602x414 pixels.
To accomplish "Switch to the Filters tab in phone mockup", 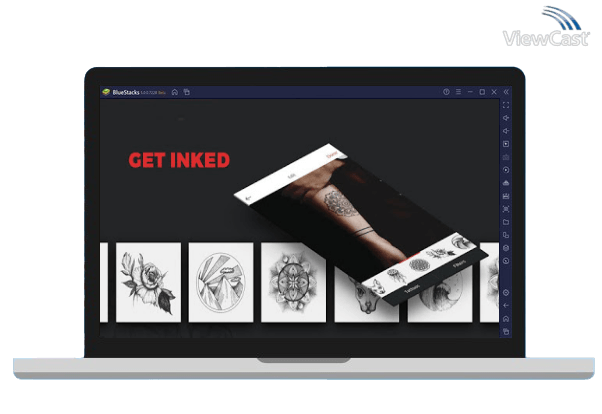I will pyautogui.click(x=459, y=264).
